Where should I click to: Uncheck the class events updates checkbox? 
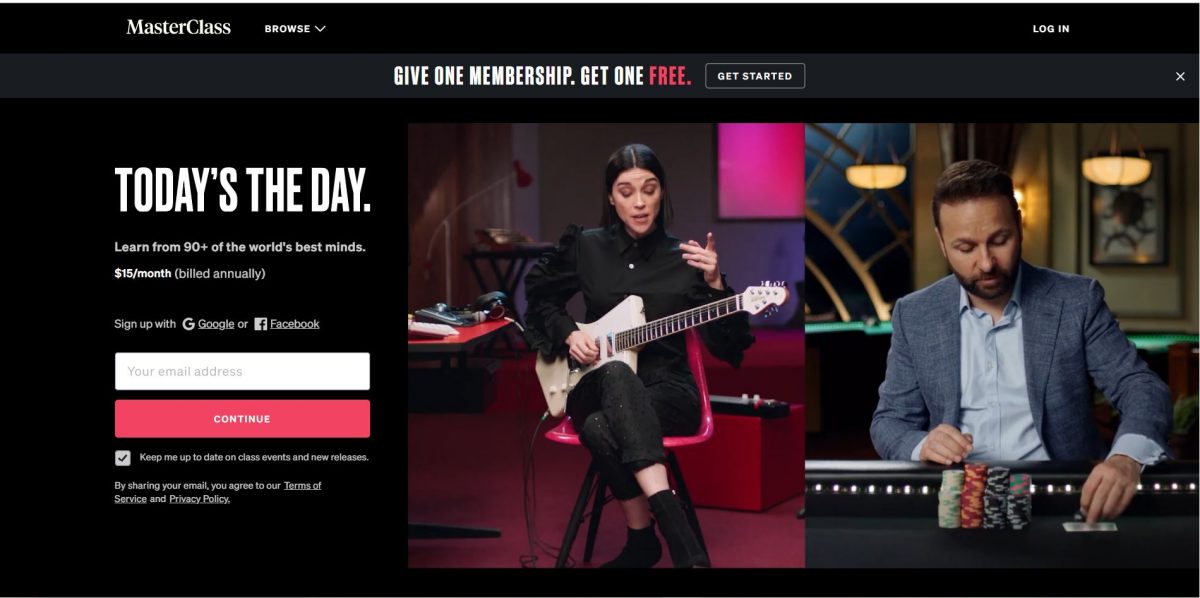(123, 458)
